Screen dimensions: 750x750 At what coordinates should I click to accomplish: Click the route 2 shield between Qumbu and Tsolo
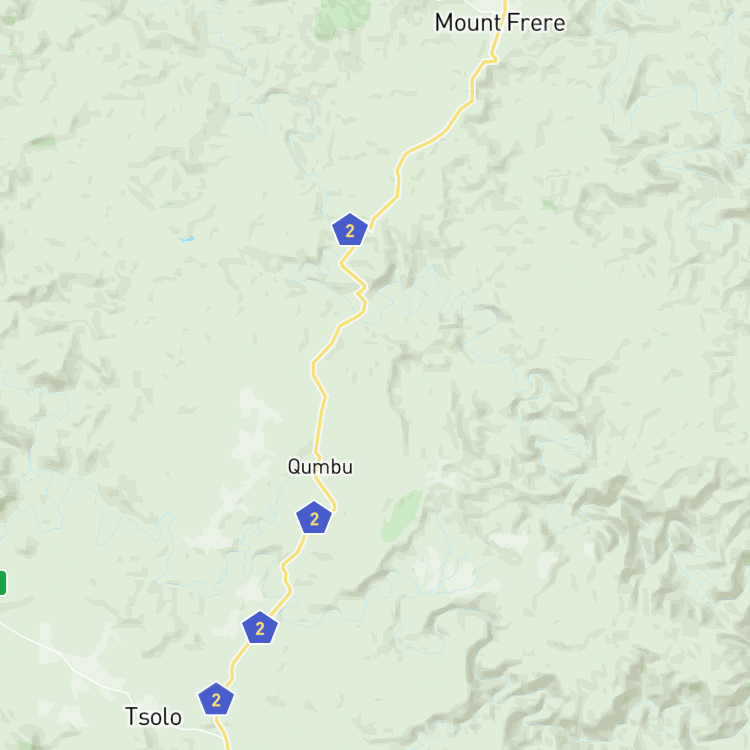260,628
